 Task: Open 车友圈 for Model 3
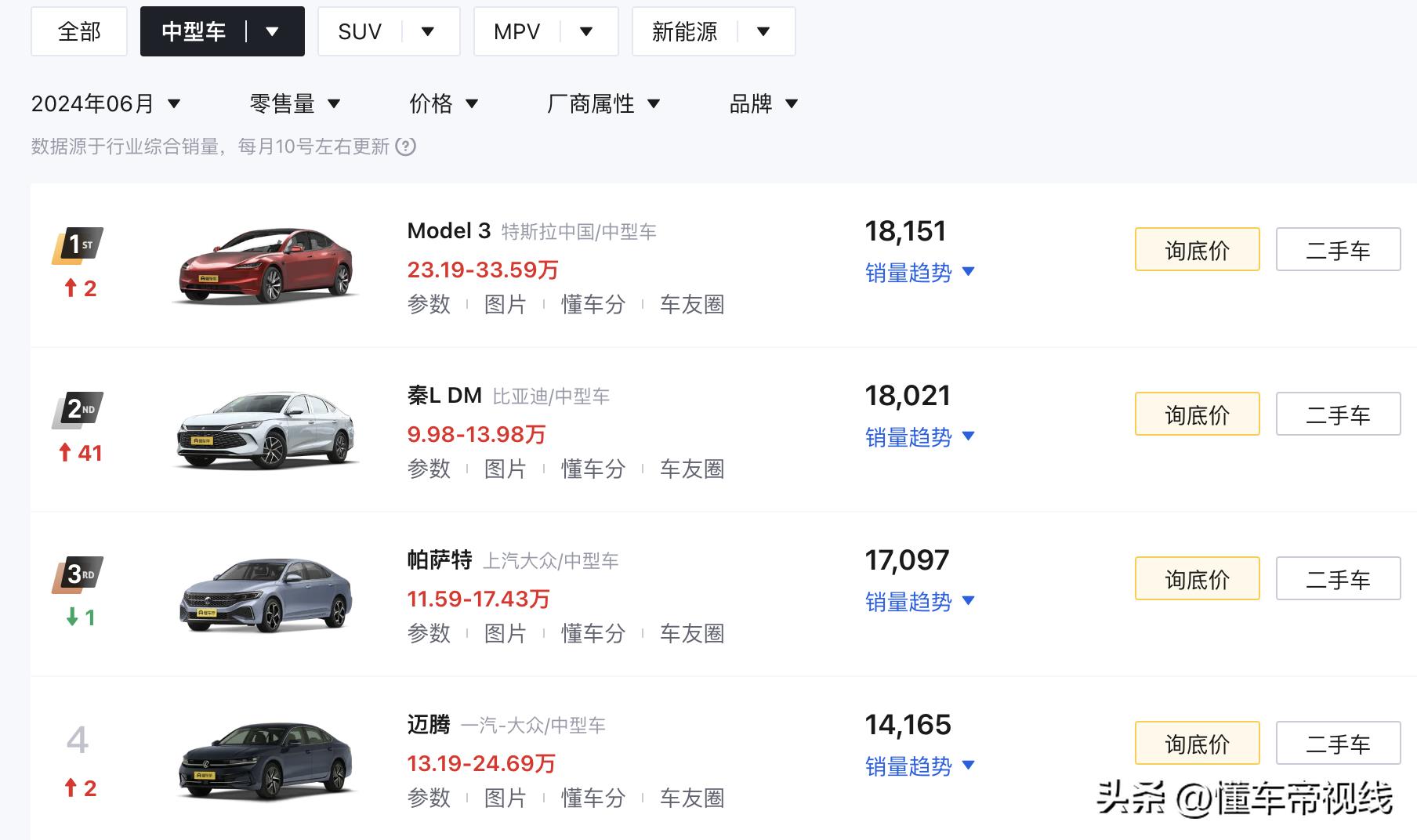692,304
